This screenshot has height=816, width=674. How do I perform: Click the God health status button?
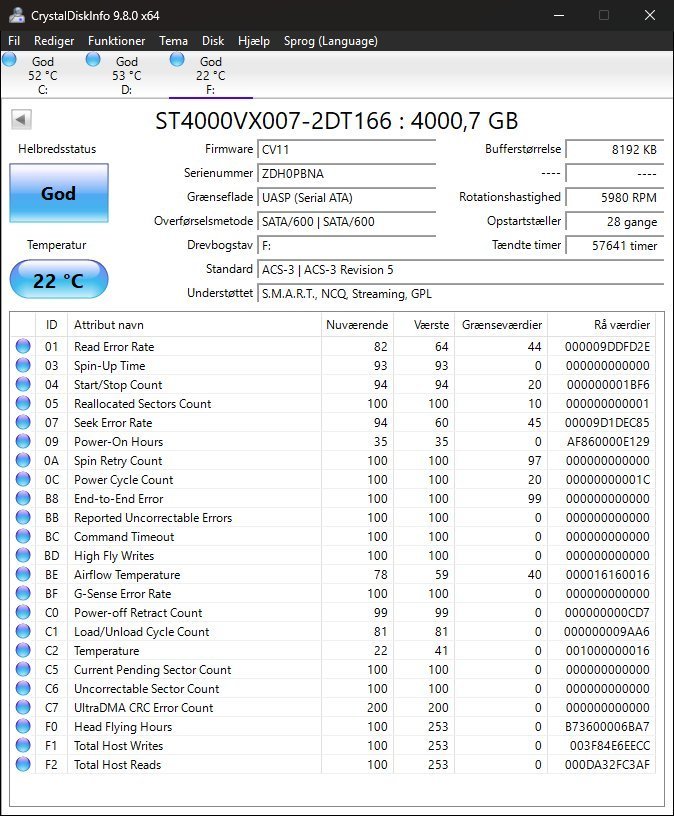coord(58,193)
